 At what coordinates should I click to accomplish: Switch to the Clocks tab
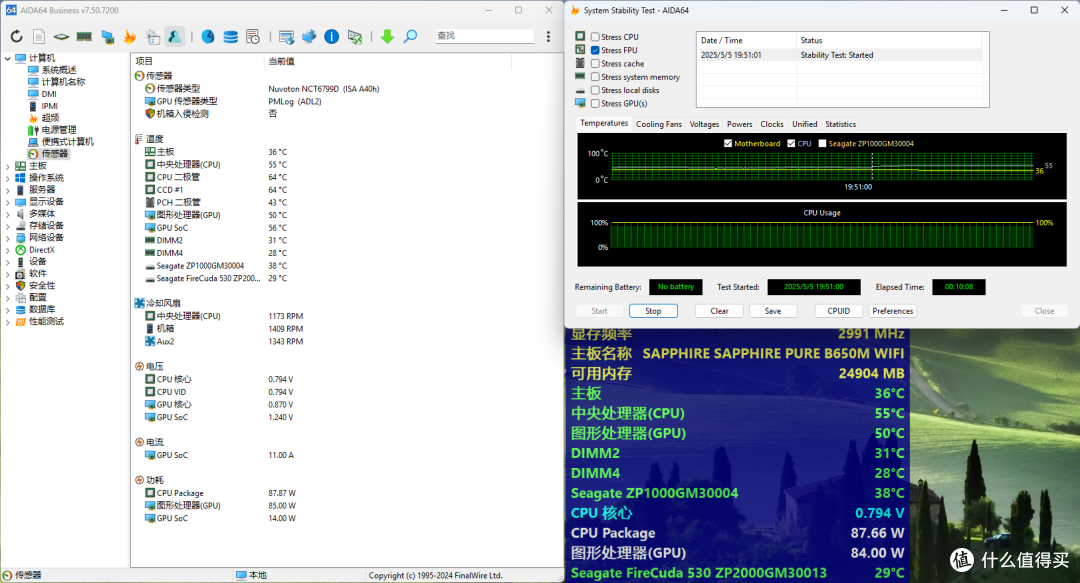[771, 124]
